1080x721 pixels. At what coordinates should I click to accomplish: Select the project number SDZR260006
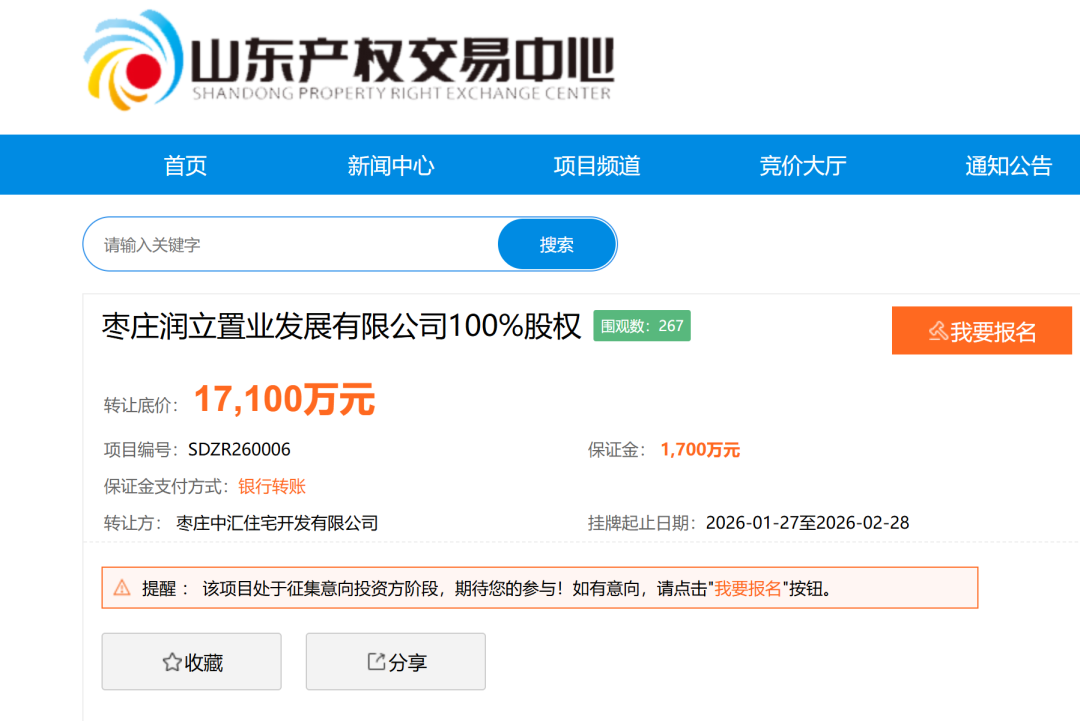(239, 450)
